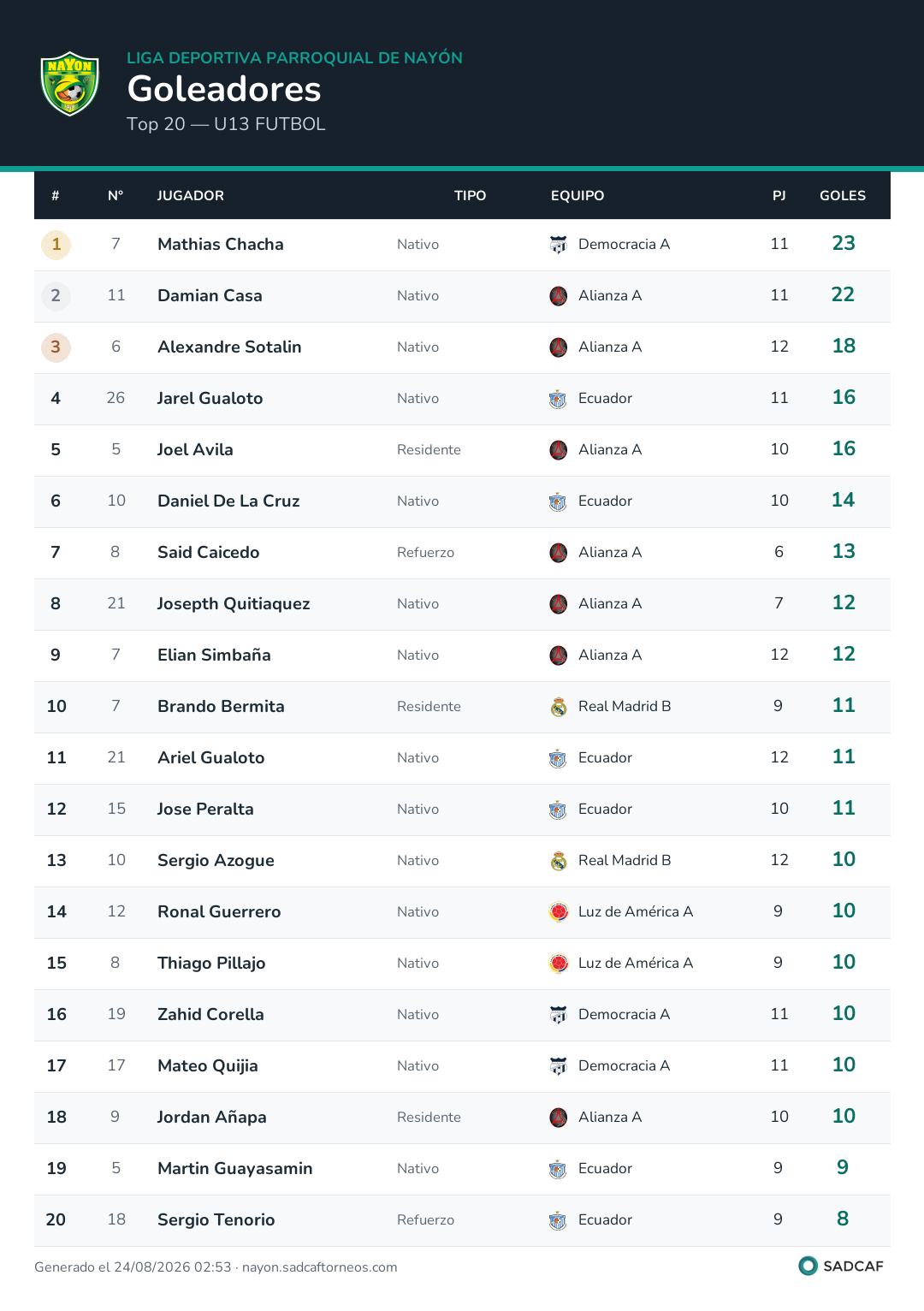The image size is (924, 1311).
Task: Click the 23 goals value for Mathias Chacha
Action: click(844, 244)
